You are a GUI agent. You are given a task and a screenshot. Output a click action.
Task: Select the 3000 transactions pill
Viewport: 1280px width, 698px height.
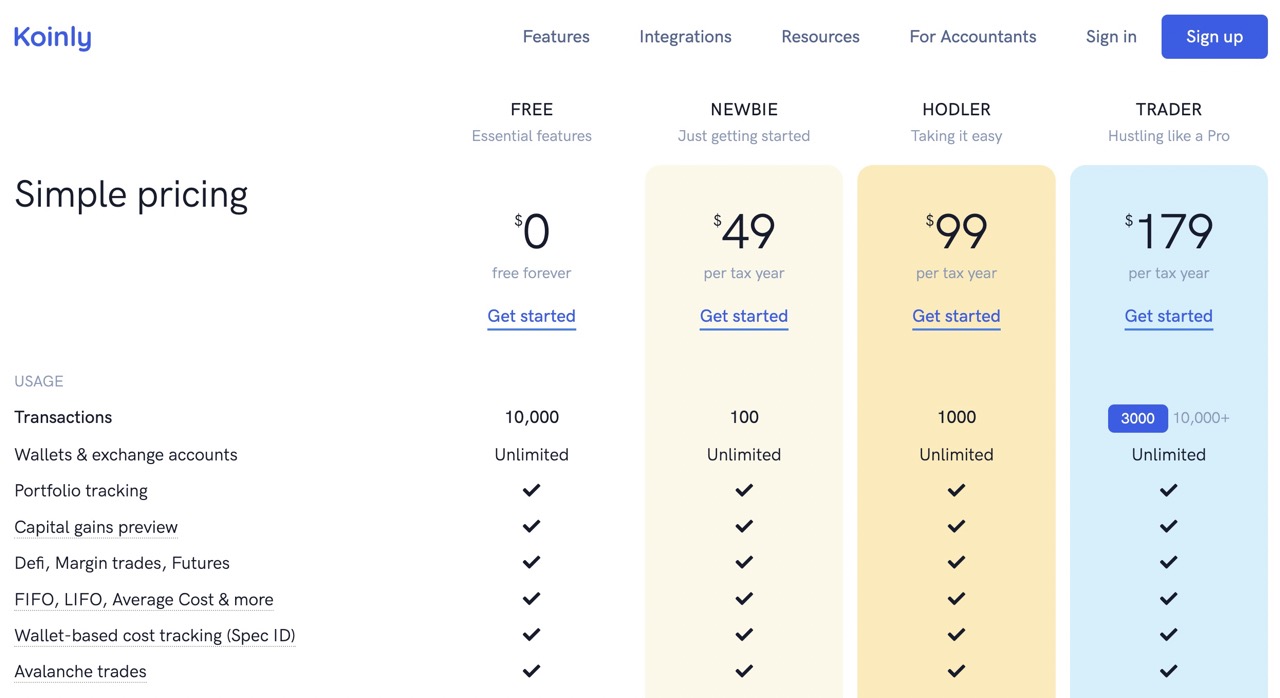click(1137, 418)
